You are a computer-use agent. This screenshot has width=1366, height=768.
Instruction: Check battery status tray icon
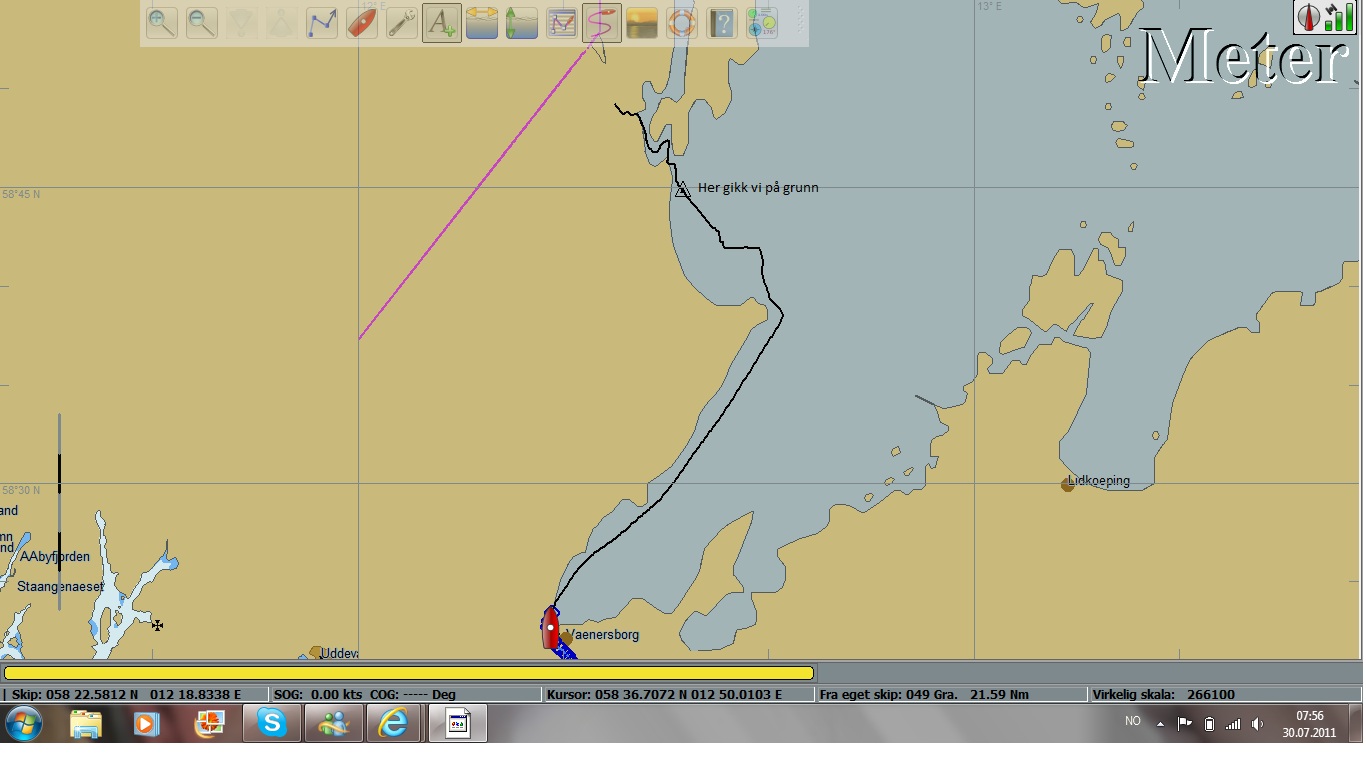[x=1209, y=724]
